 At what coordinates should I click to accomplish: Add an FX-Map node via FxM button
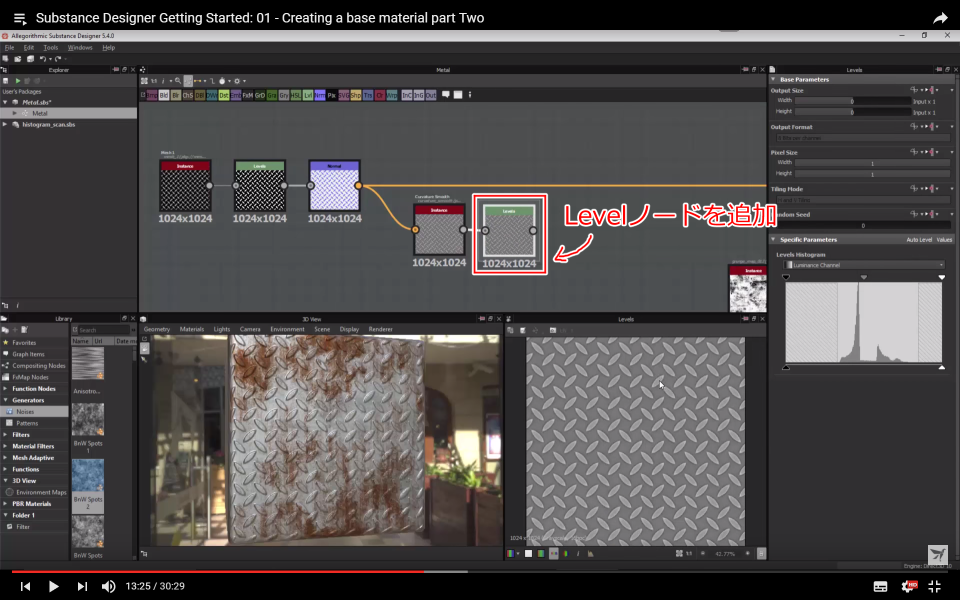coord(247,95)
